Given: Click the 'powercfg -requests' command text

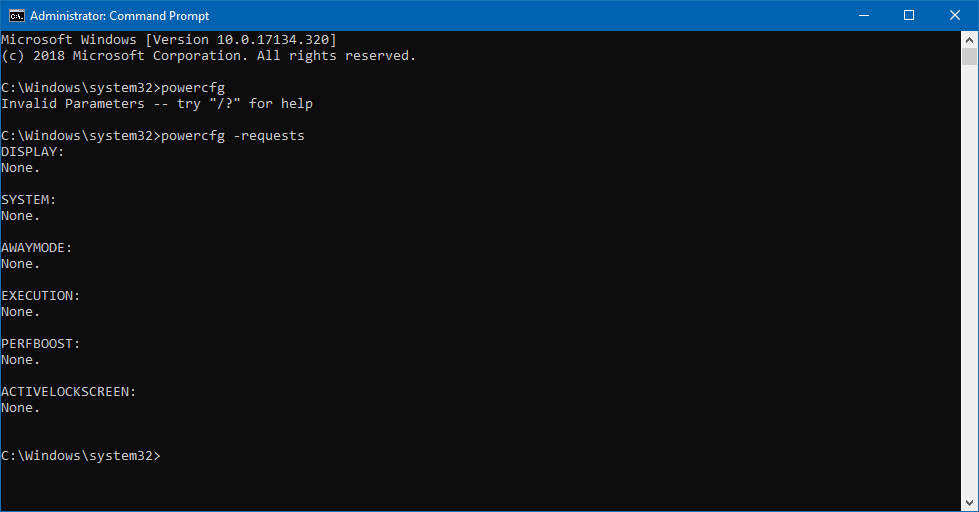Looking at the screenshot, I should (x=233, y=135).
